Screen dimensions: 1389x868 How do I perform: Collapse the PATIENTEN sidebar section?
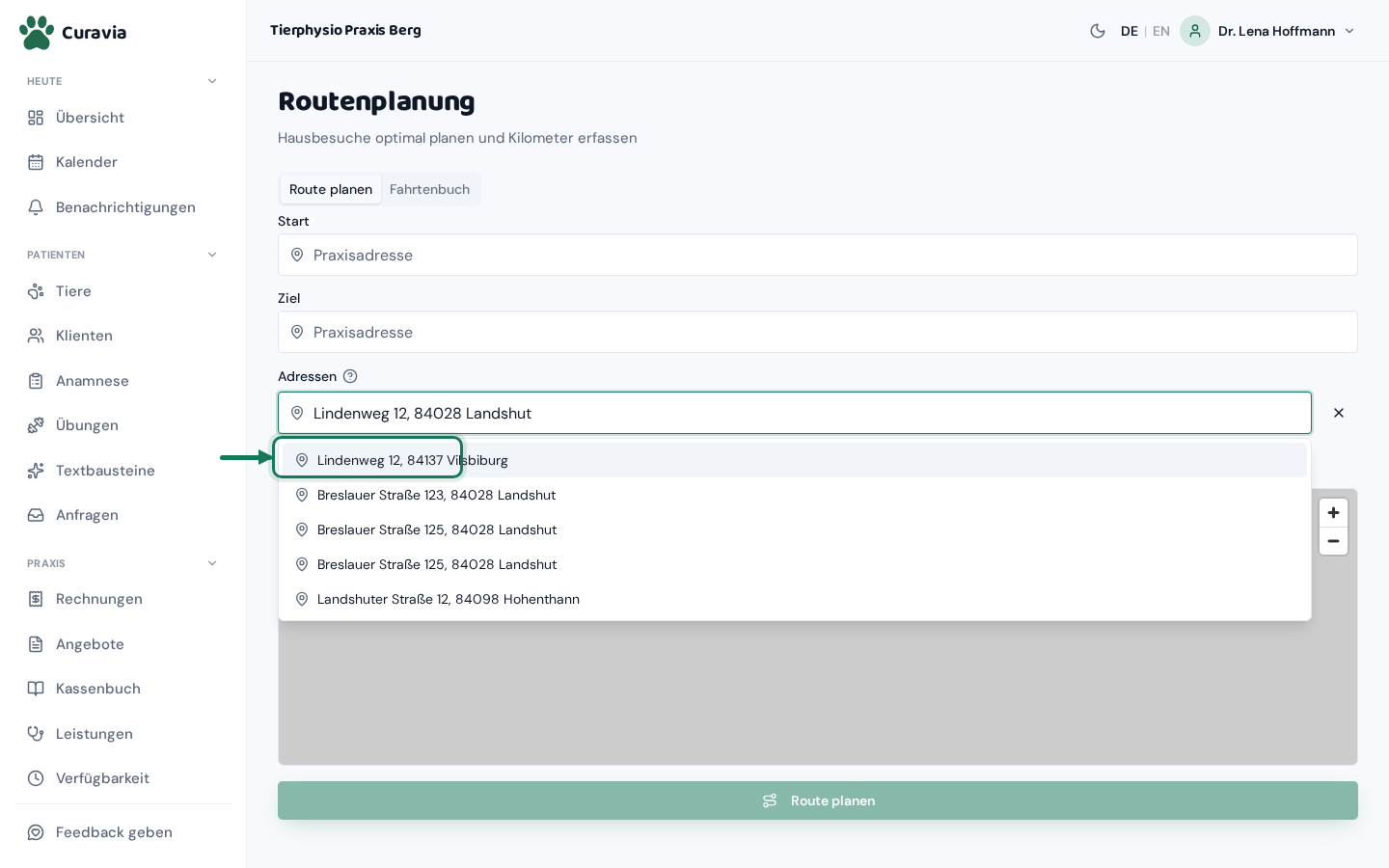(x=212, y=255)
